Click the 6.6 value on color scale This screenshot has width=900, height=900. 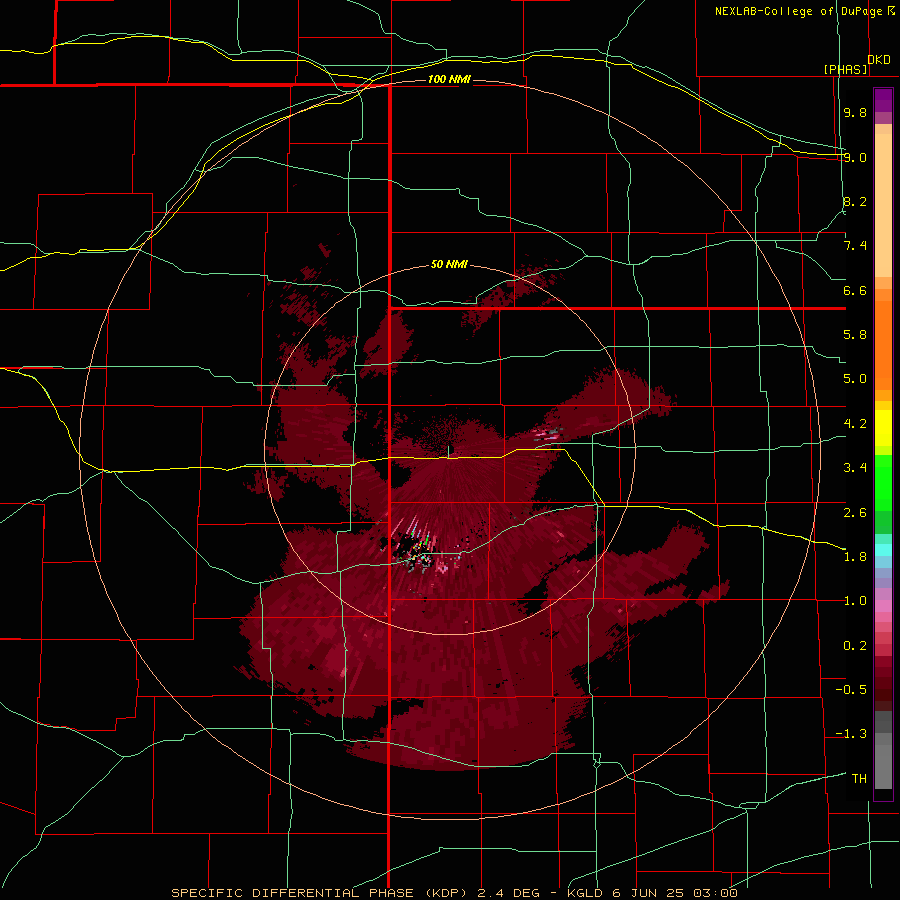point(855,290)
